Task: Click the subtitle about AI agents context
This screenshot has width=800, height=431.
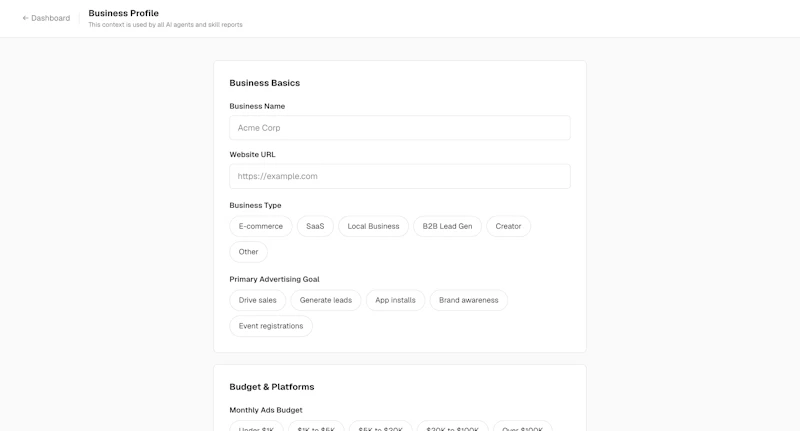Action: click(x=165, y=24)
